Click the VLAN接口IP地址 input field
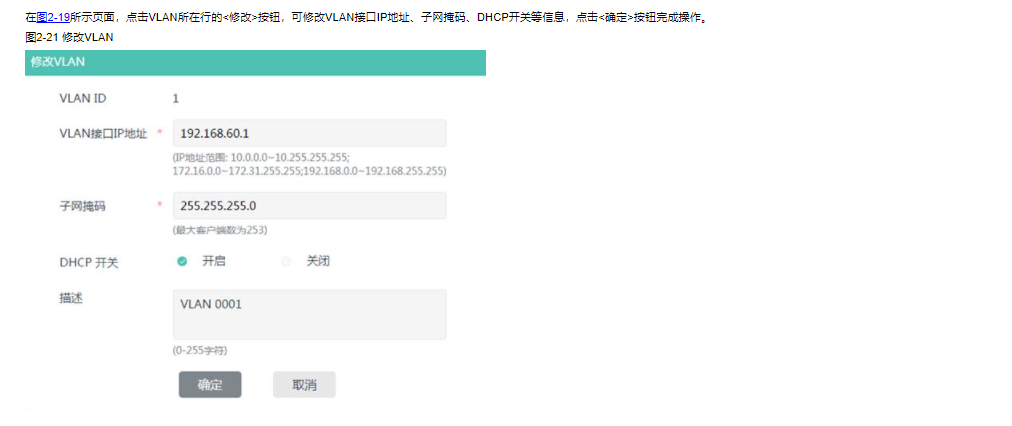This screenshot has width=1012, height=426. [309, 133]
